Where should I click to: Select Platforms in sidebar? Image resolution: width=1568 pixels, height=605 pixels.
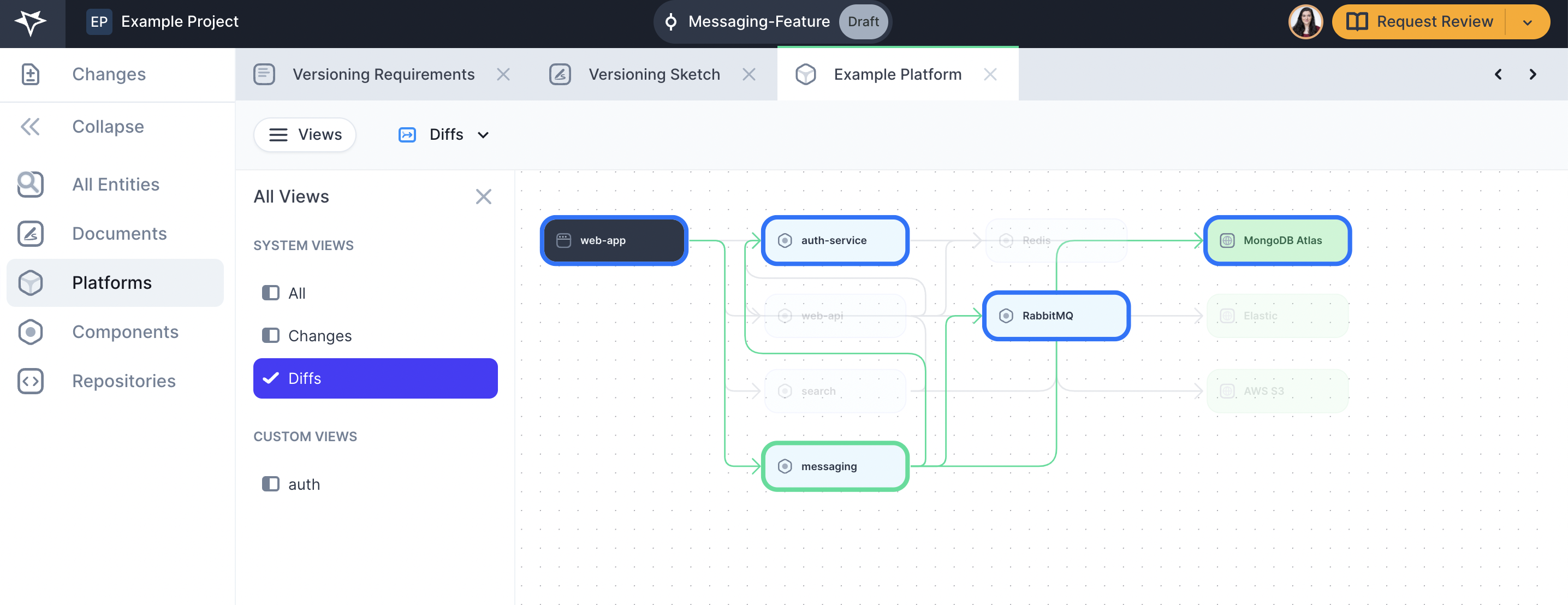click(116, 283)
